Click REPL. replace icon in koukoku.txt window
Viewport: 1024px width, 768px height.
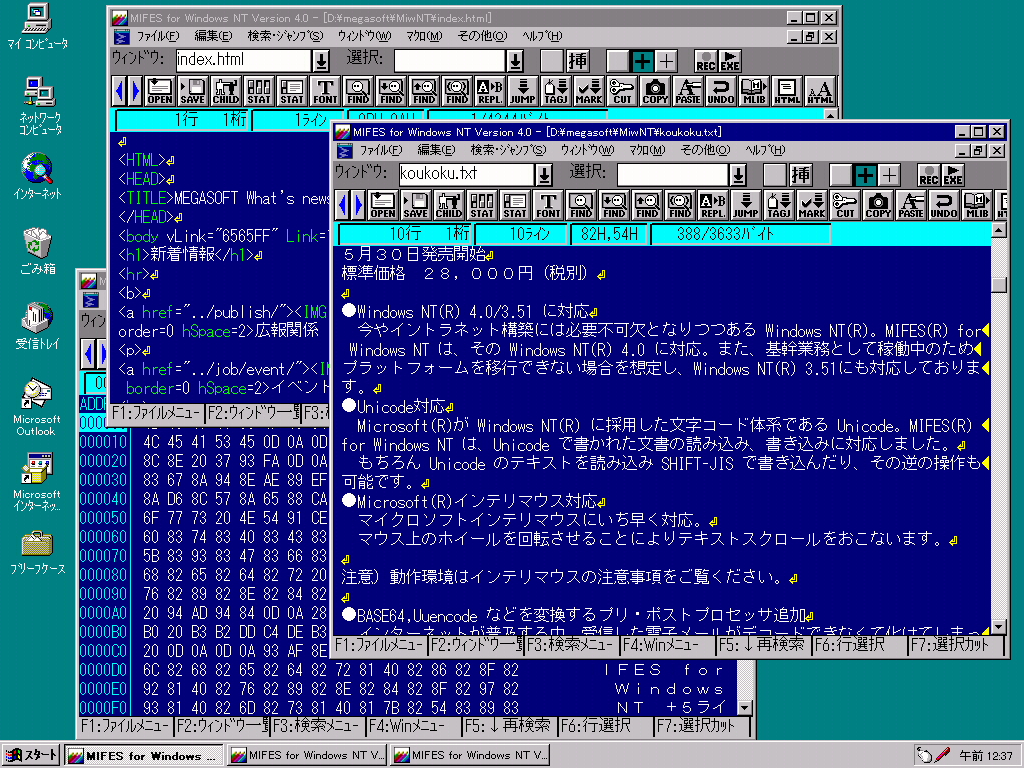coord(713,205)
